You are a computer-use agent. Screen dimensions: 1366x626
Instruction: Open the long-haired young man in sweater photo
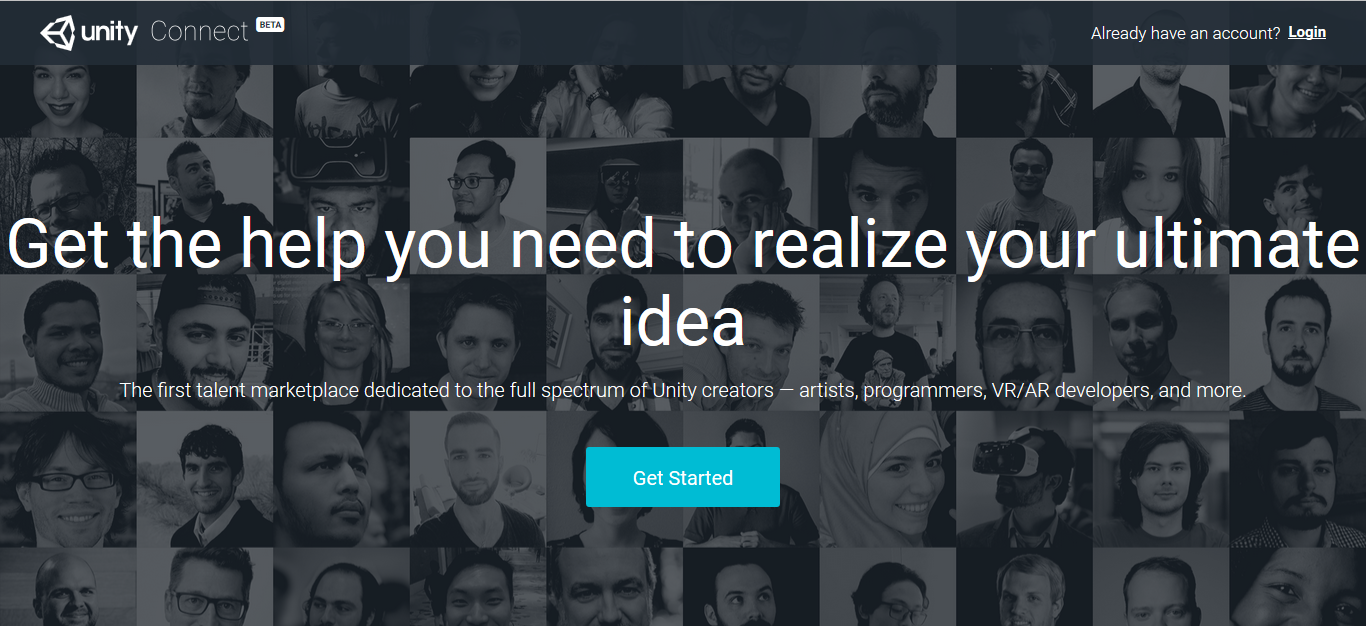point(1161,479)
